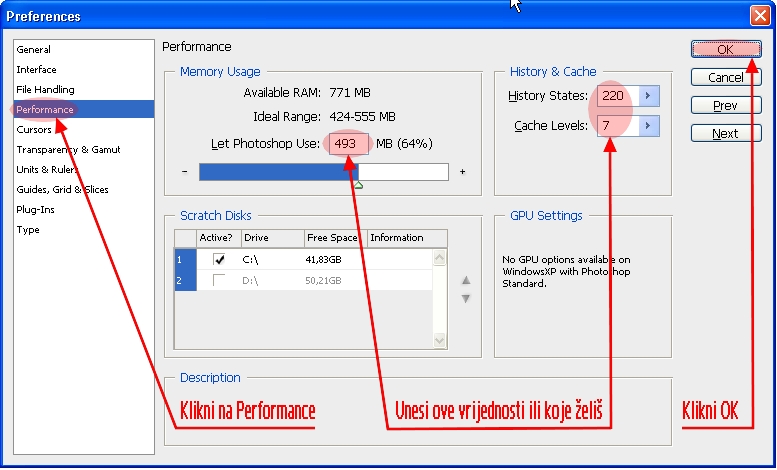The image size is (777, 470).
Task: Open Units & Rulers preferences
Action: 47,170
